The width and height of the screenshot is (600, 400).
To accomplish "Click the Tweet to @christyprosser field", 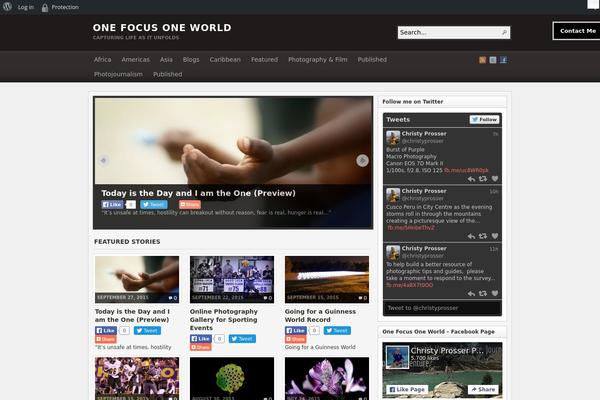I will coord(442,308).
